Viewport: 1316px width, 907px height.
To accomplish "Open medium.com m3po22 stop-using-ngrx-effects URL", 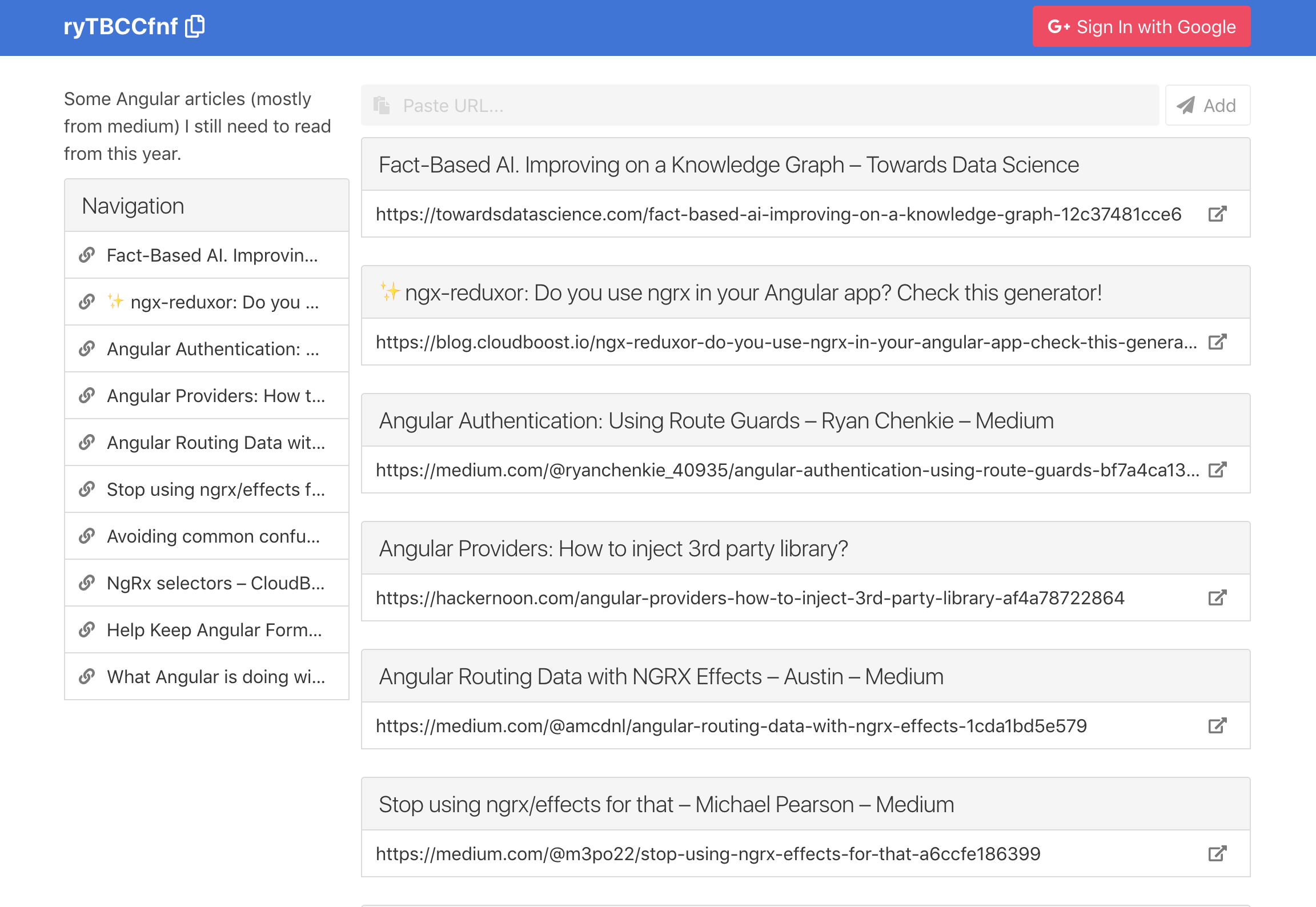I will pos(708,854).
